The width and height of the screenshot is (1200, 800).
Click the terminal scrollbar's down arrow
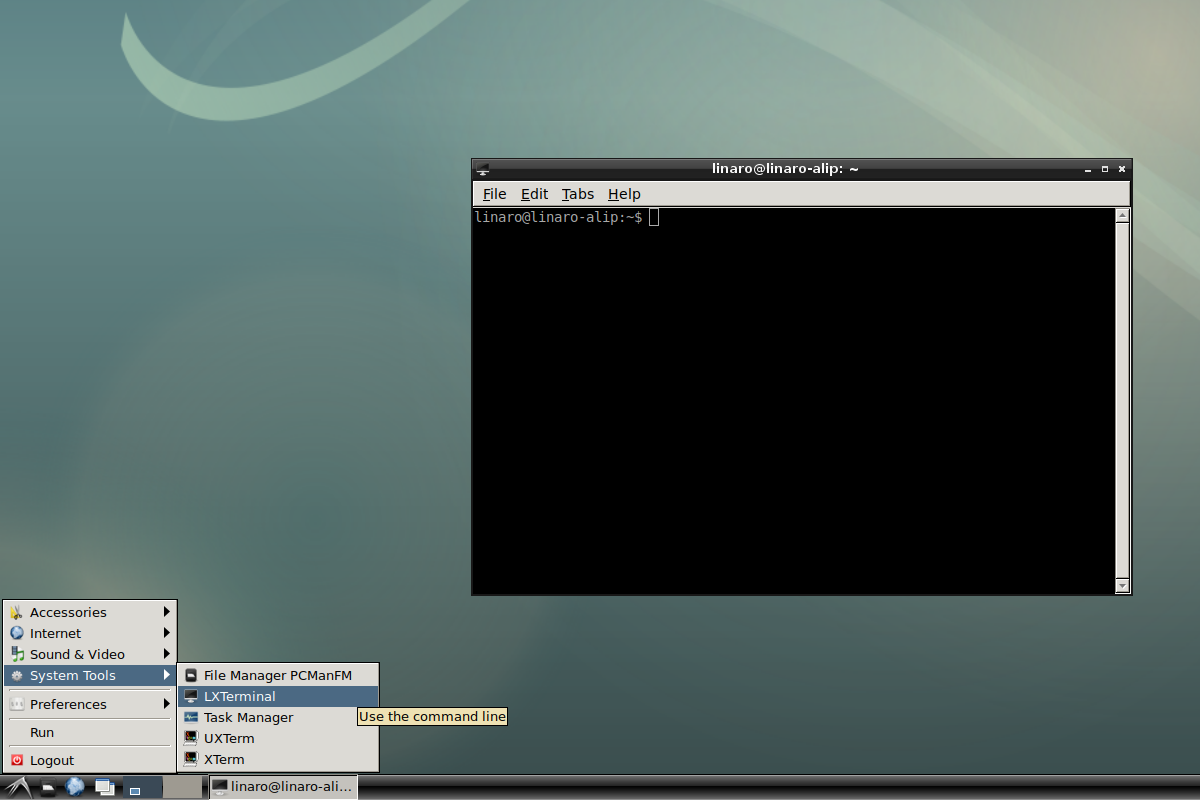[1122, 585]
